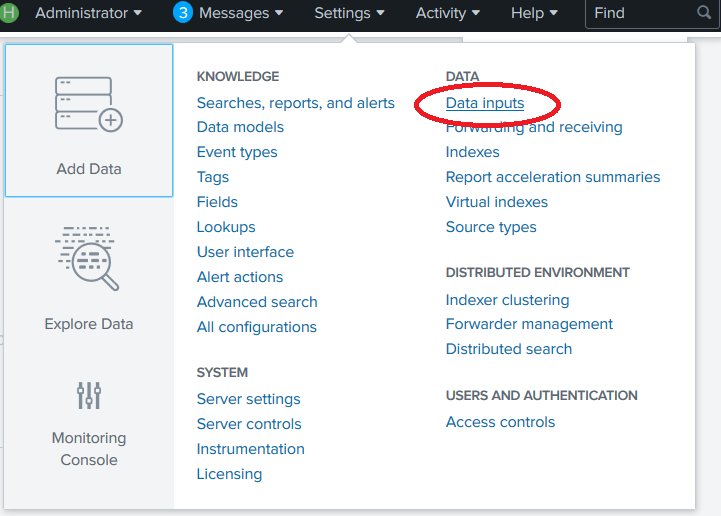
Task: Type in the Find search field
Action: tap(640, 13)
